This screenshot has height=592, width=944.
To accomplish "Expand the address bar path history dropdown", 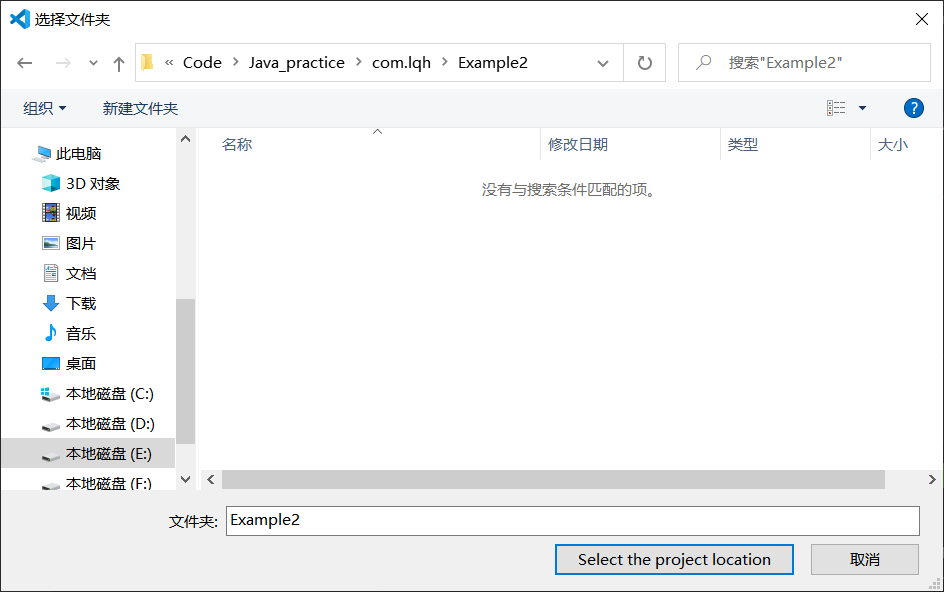I will pyautogui.click(x=603, y=63).
